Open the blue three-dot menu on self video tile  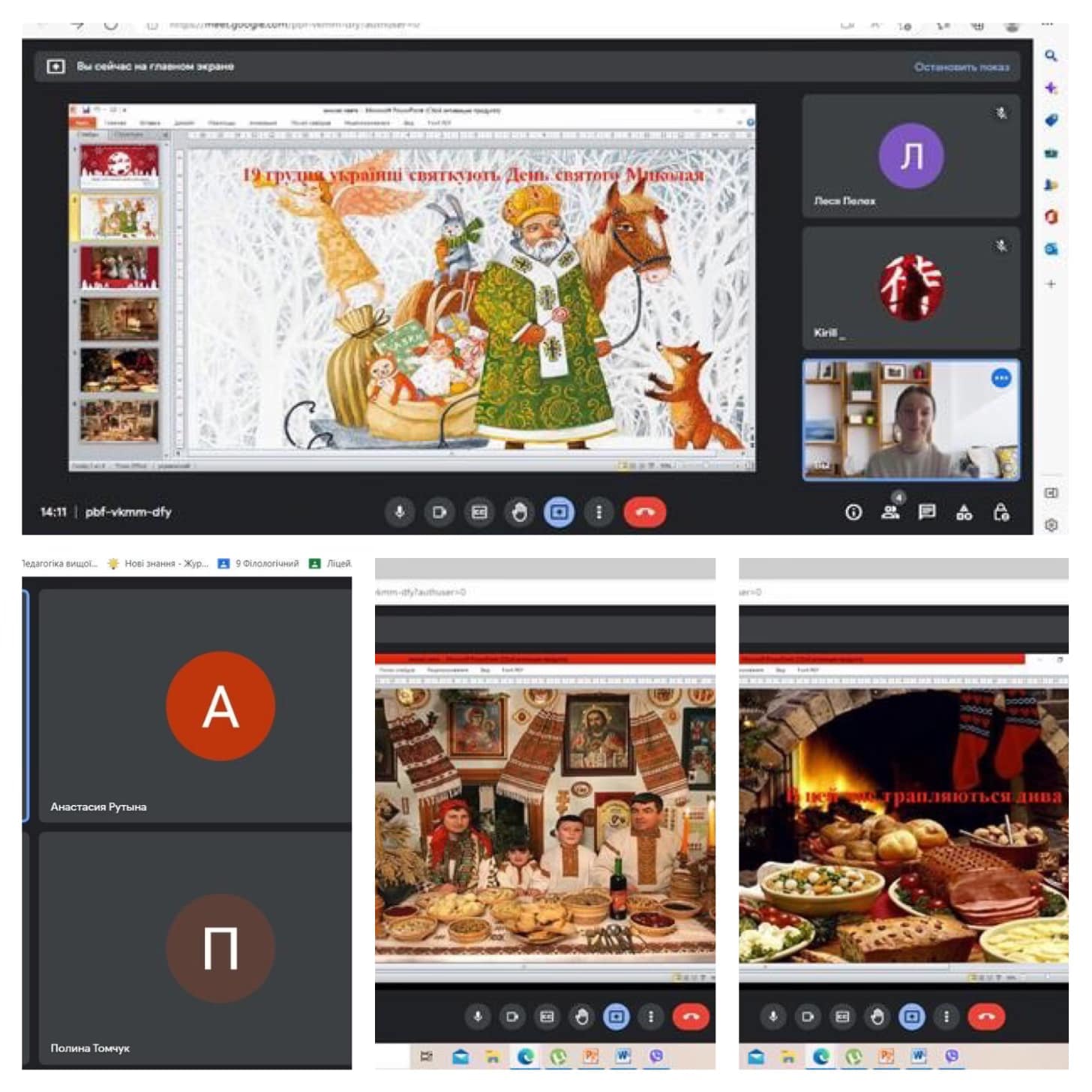click(x=1000, y=378)
